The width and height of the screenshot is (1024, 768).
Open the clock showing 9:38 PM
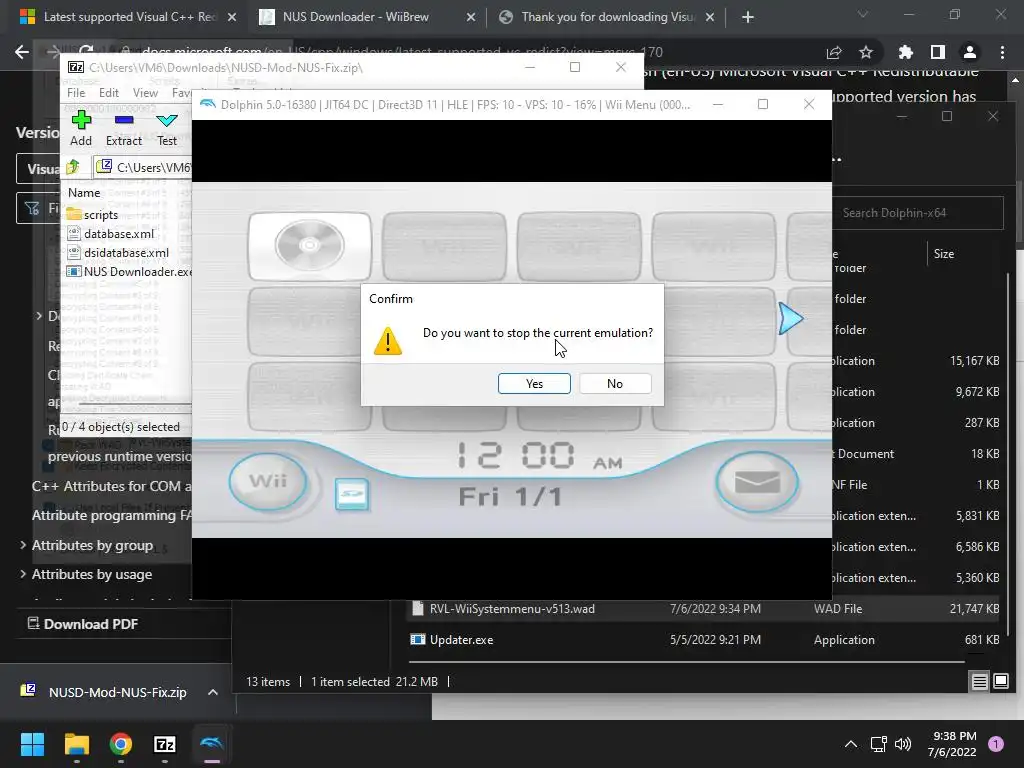click(x=952, y=744)
